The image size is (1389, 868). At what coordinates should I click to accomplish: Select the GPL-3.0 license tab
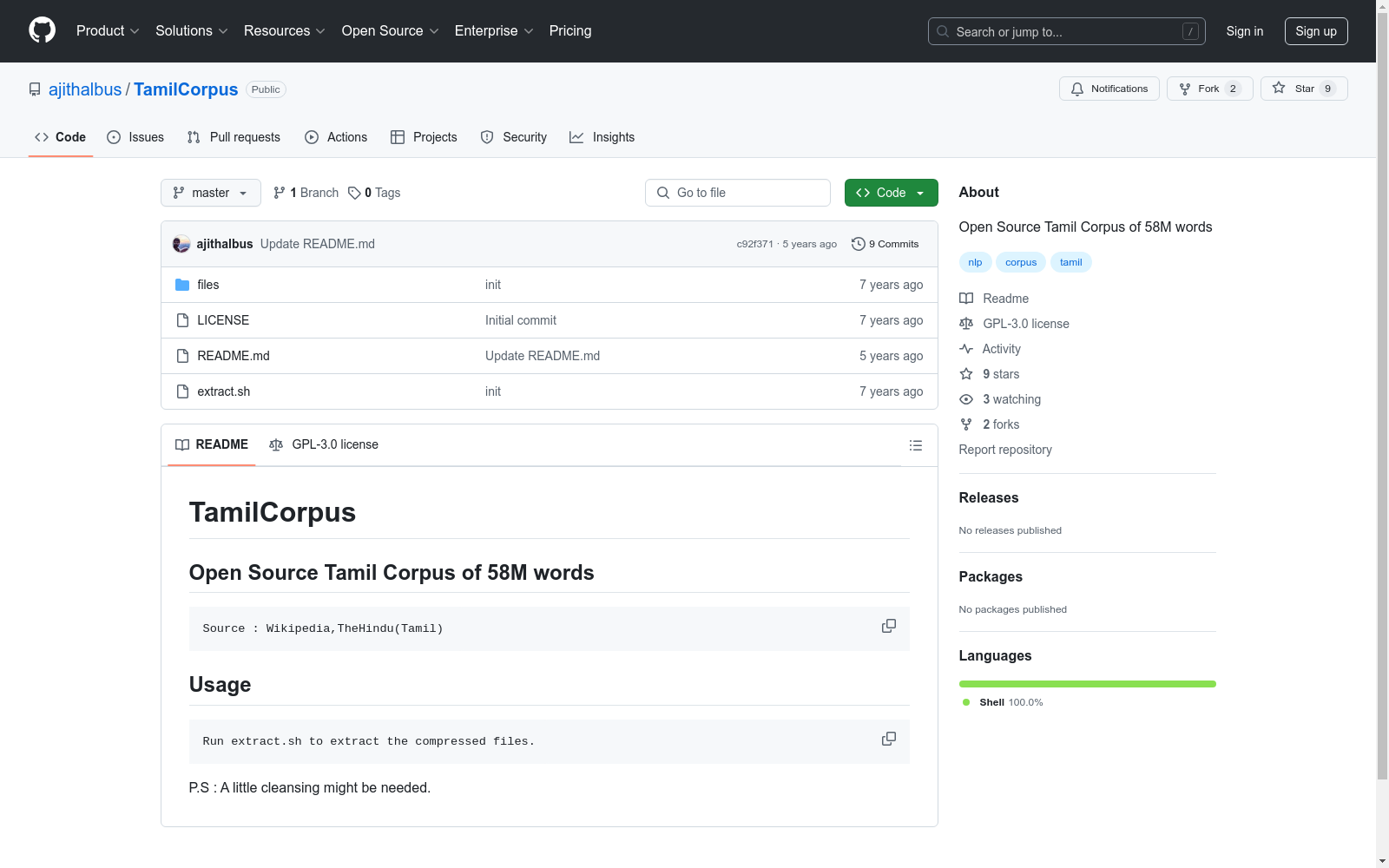324,444
